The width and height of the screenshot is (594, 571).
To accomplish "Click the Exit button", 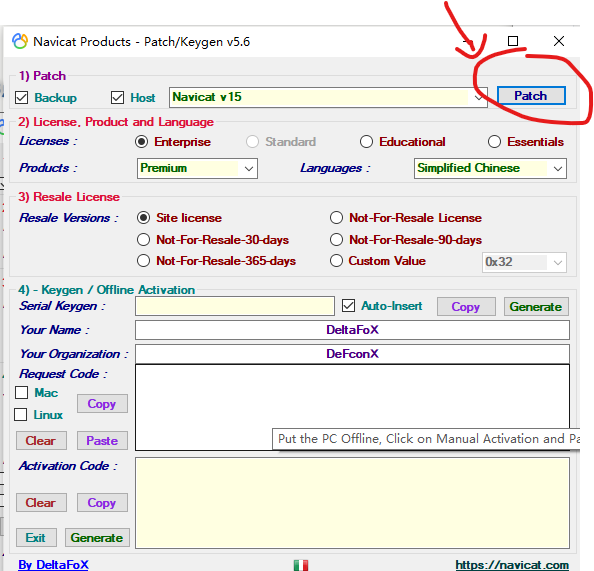I will click(x=36, y=537).
